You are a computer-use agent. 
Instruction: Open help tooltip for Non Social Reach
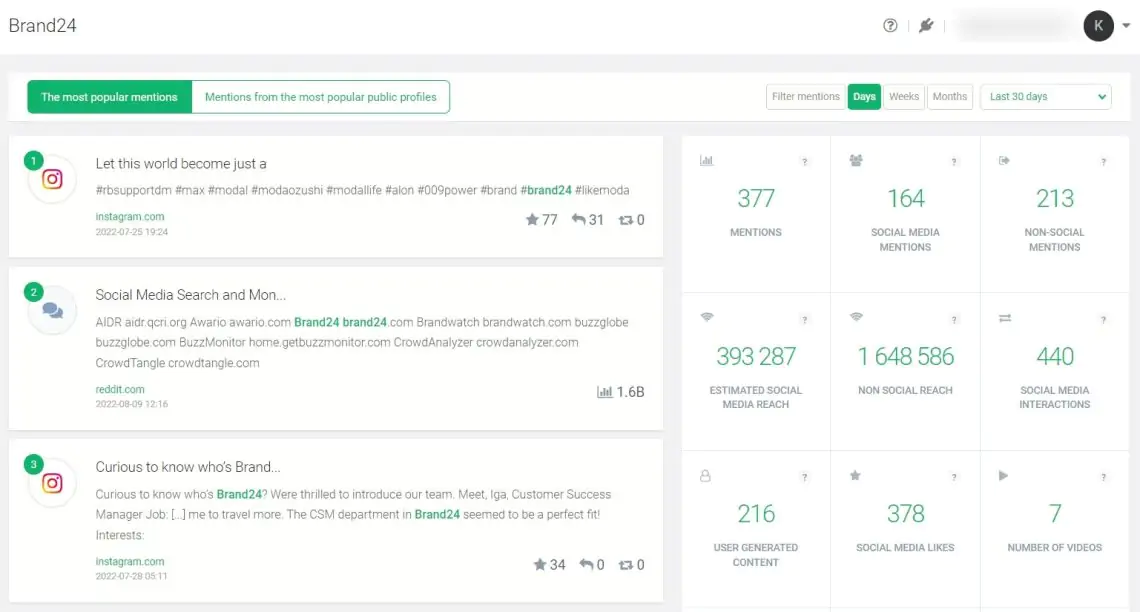click(954, 320)
